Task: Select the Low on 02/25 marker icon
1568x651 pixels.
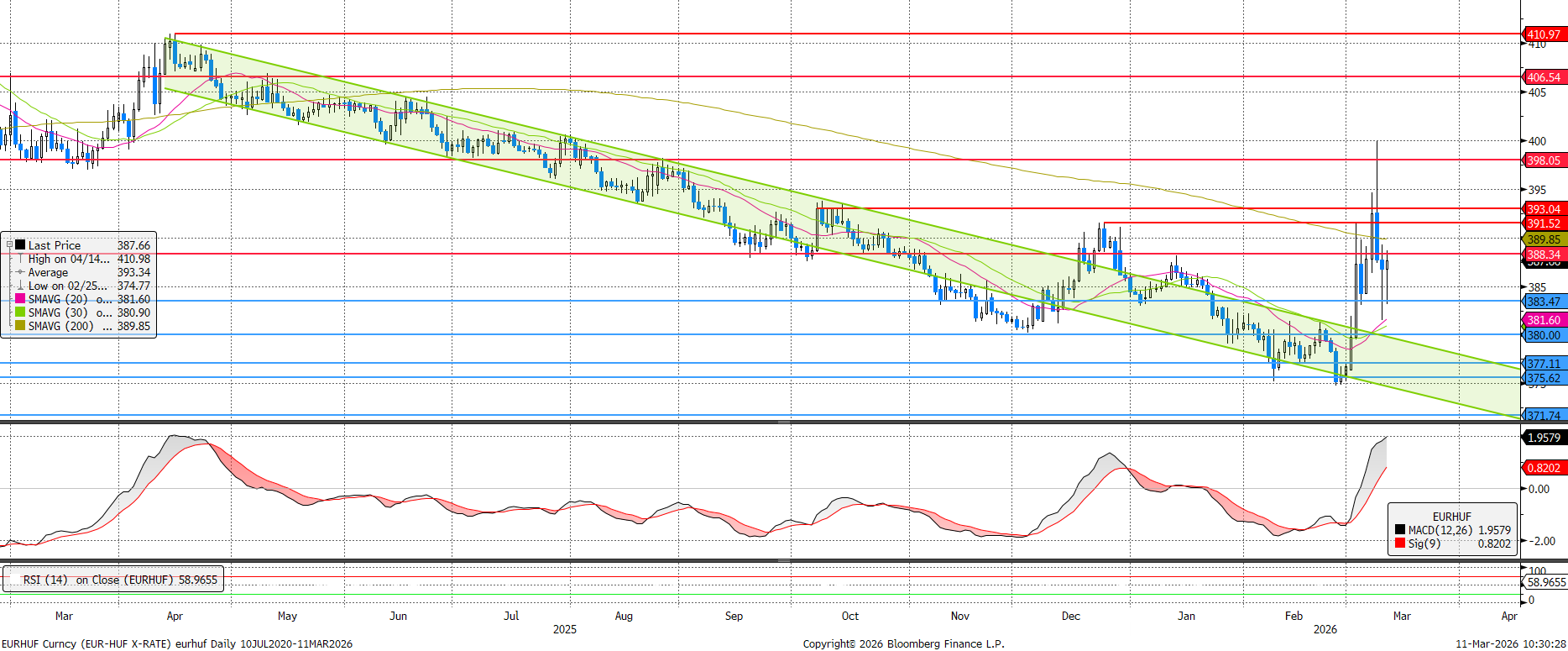Action: point(20,286)
